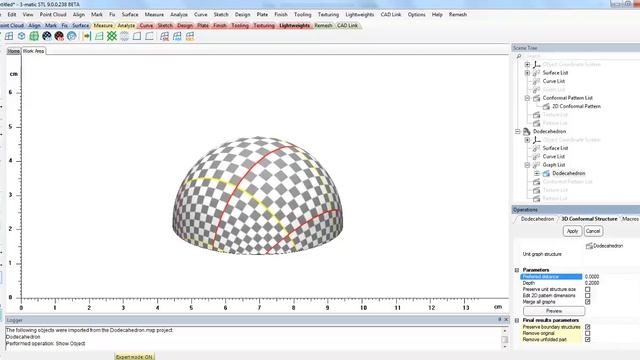Collapse Final results parameters section
This screenshot has height=360, width=640.
[x=517, y=320]
